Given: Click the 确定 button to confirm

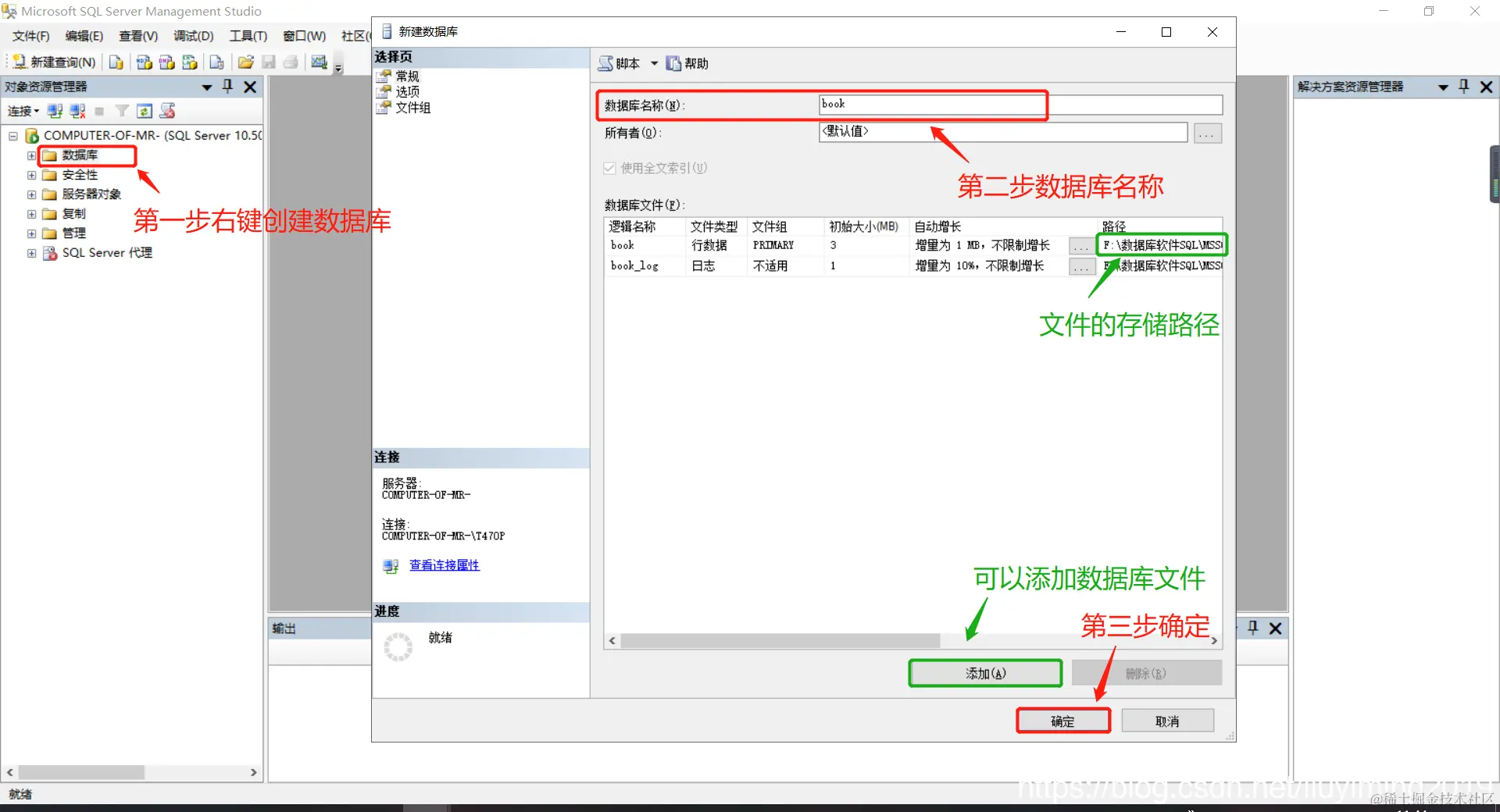Looking at the screenshot, I should 1062,720.
